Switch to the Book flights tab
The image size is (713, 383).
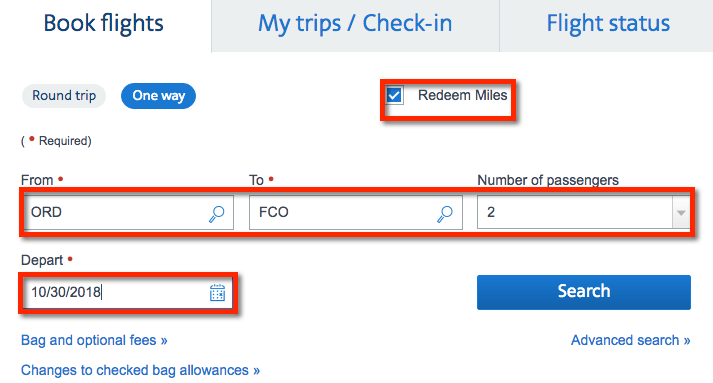(x=104, y=24)
